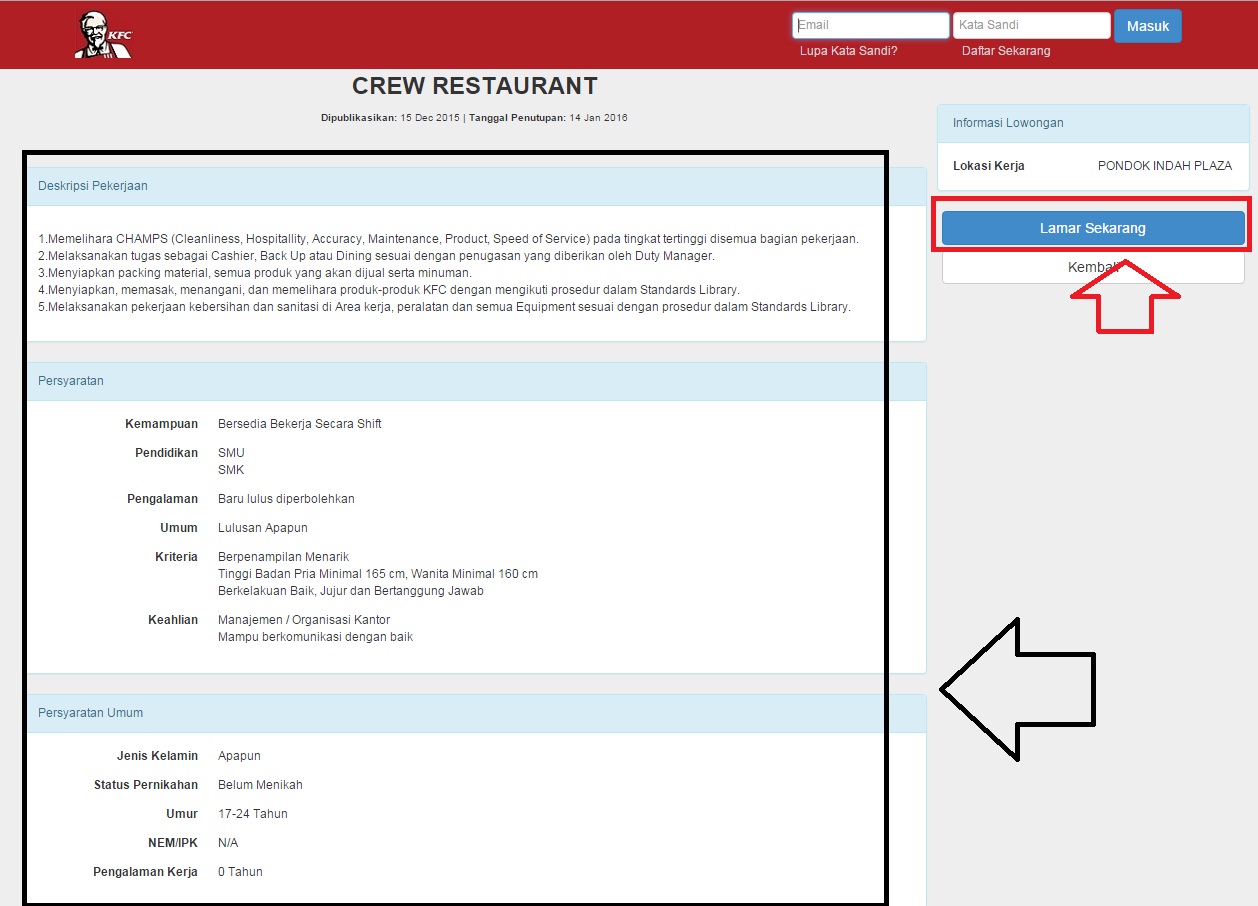Select the CREW RESTAURANT page title
The image size is (1258, 906).
pos(475,86)
